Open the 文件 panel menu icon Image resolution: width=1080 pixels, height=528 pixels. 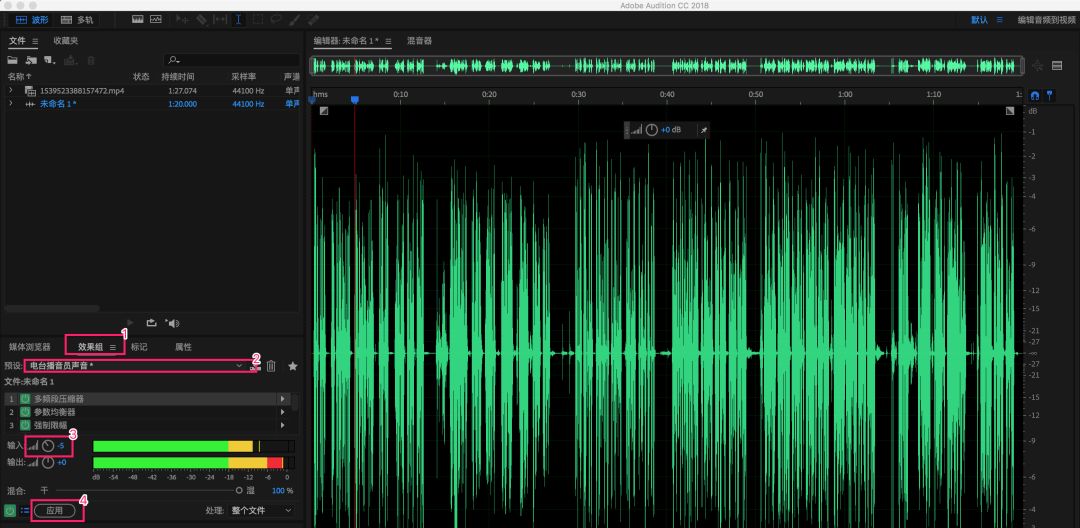point(36,41)
